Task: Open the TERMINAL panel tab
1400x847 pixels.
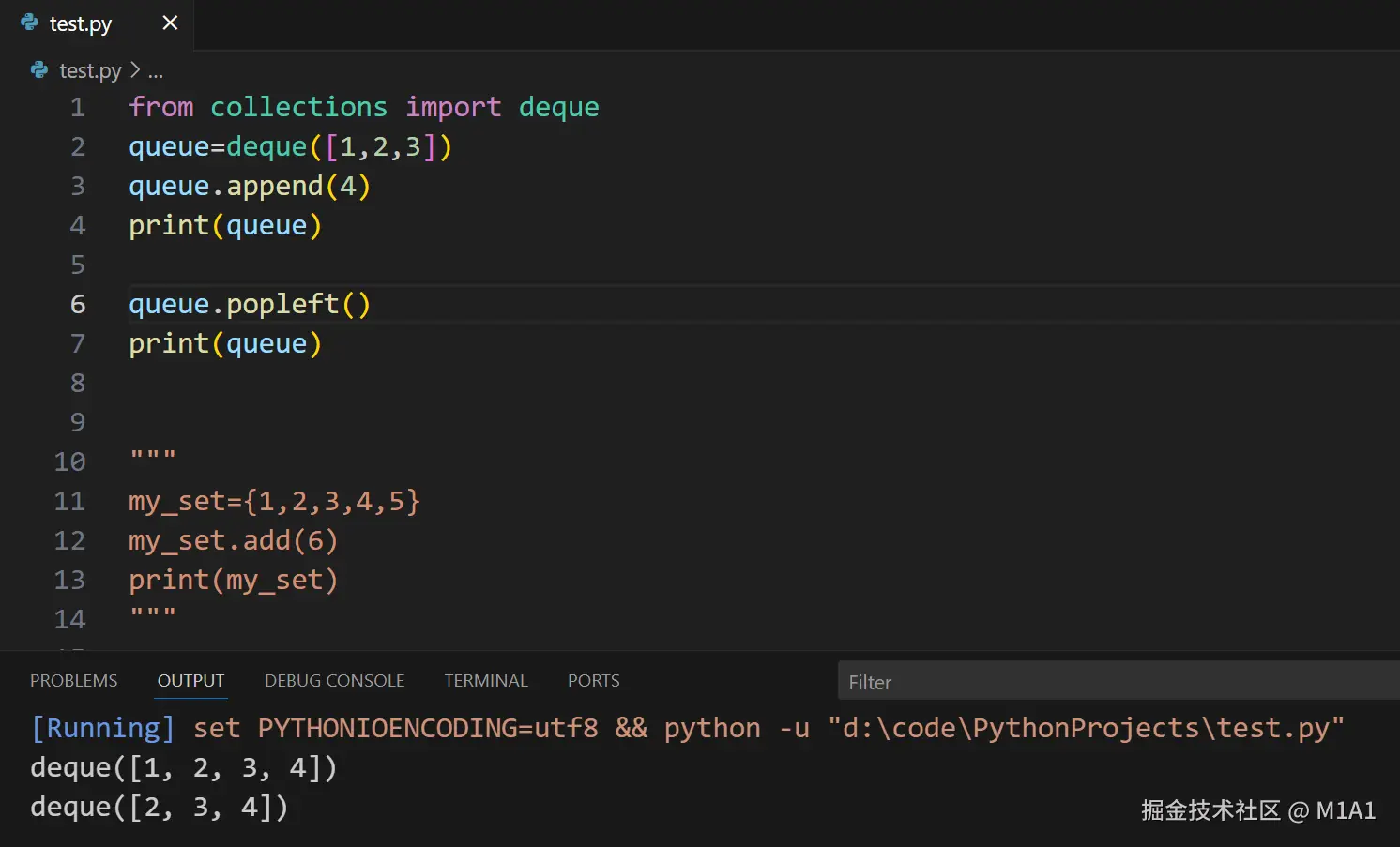Action: pos(486,681)
